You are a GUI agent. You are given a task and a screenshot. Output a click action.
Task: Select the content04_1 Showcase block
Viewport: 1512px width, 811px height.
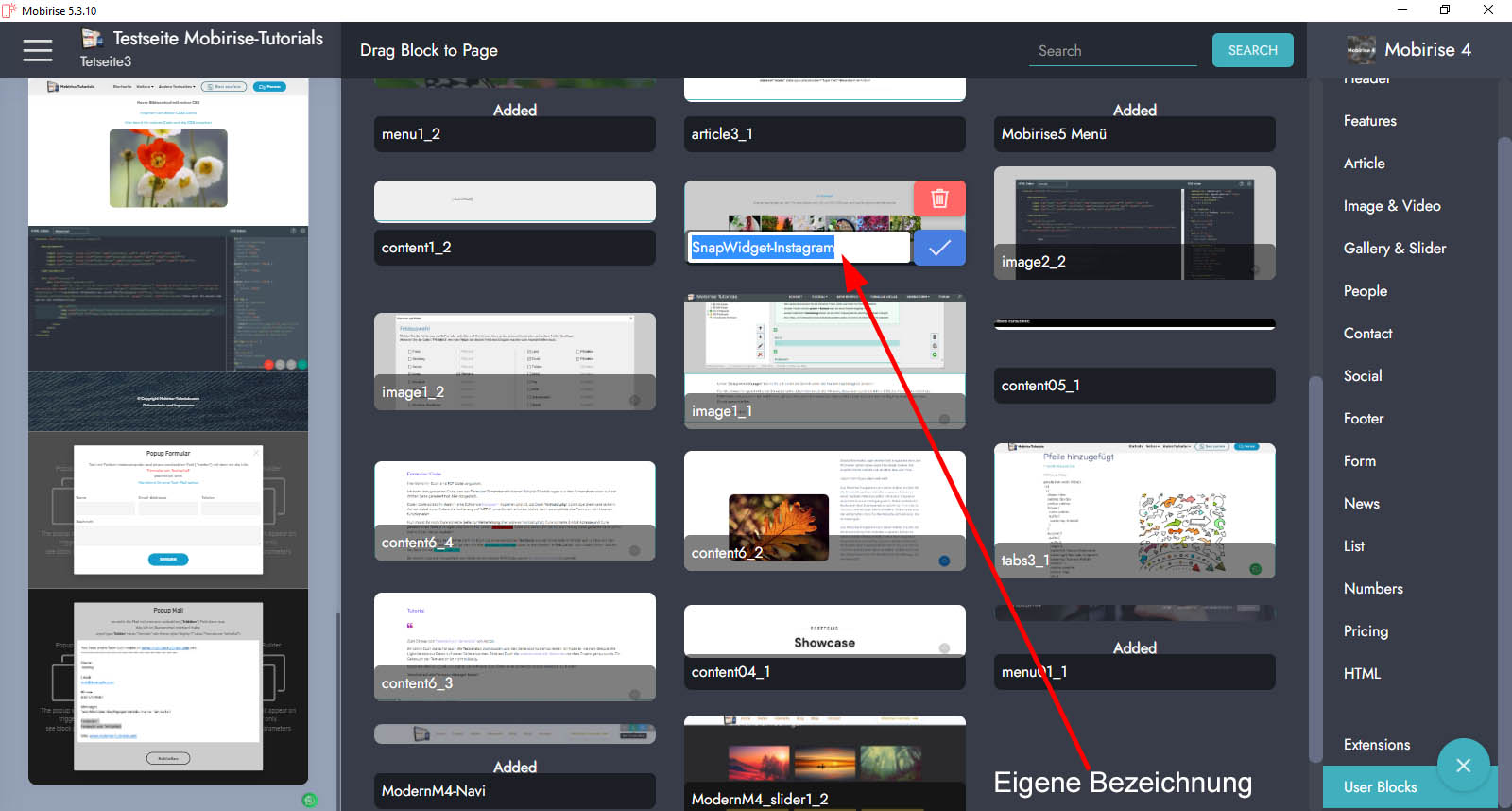point(825,647)
